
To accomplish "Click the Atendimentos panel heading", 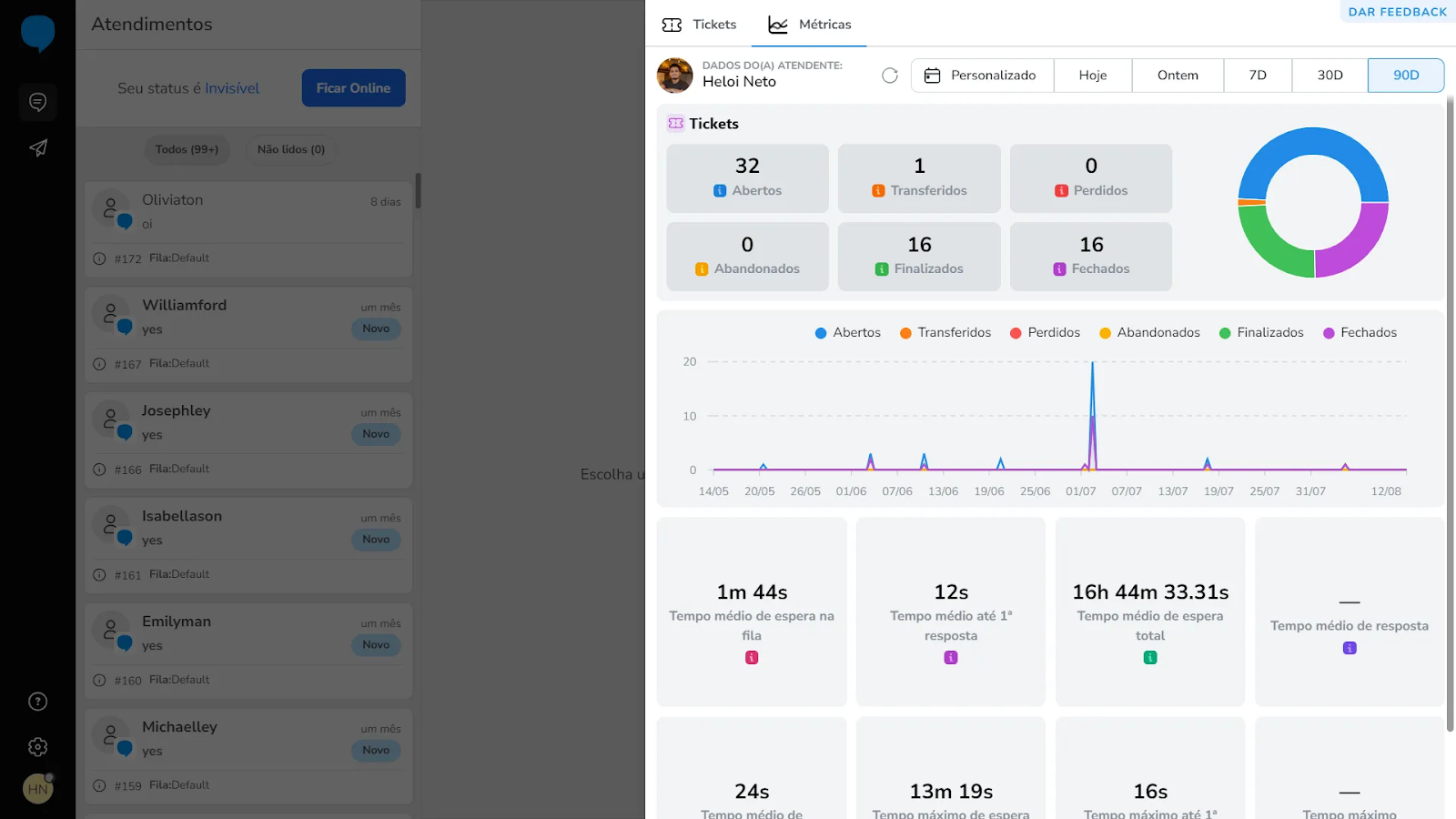I will click(152, 25).
